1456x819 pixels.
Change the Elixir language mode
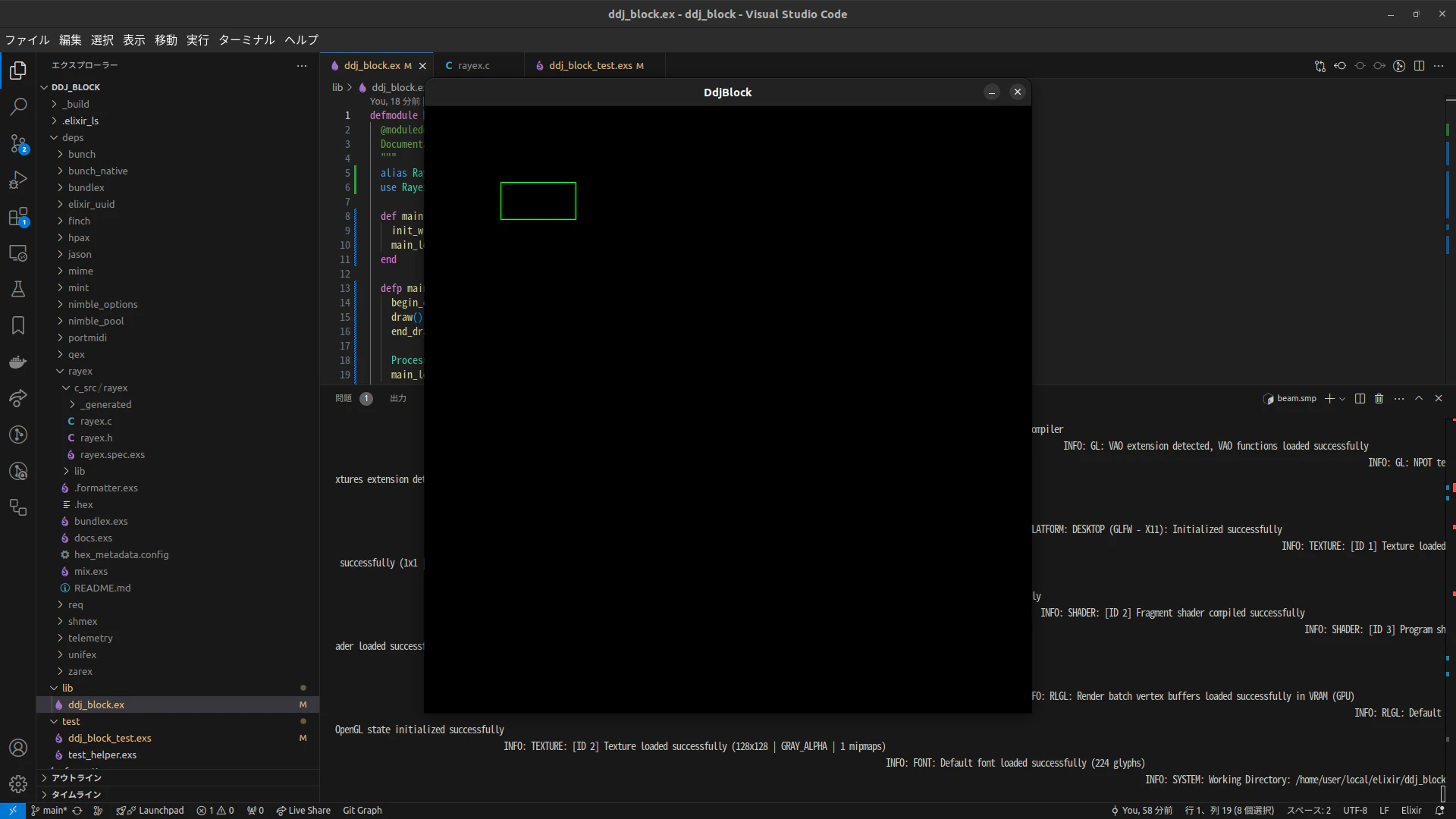(x=1411, y=811)
